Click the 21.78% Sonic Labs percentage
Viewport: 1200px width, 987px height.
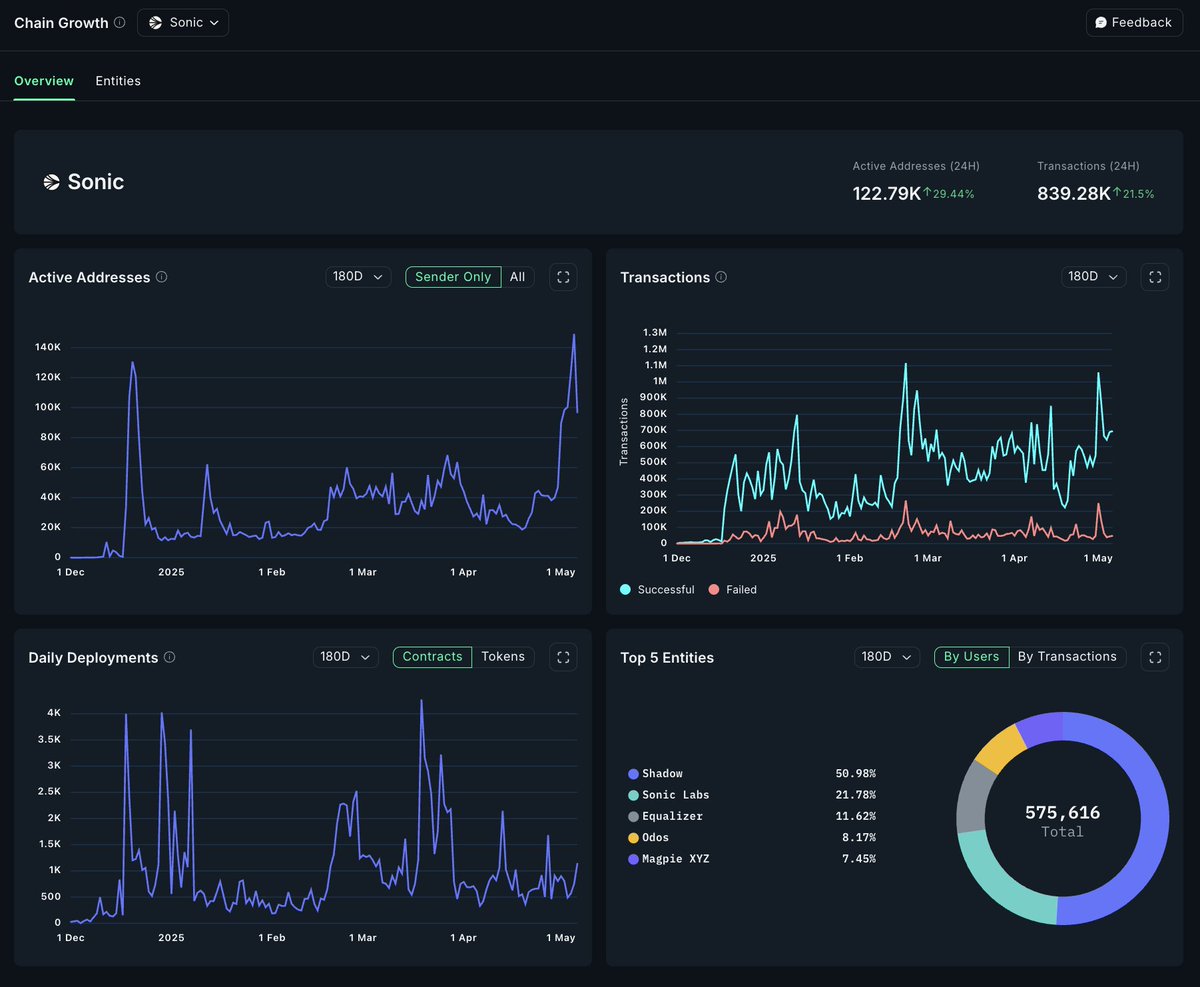click(856, 795)
